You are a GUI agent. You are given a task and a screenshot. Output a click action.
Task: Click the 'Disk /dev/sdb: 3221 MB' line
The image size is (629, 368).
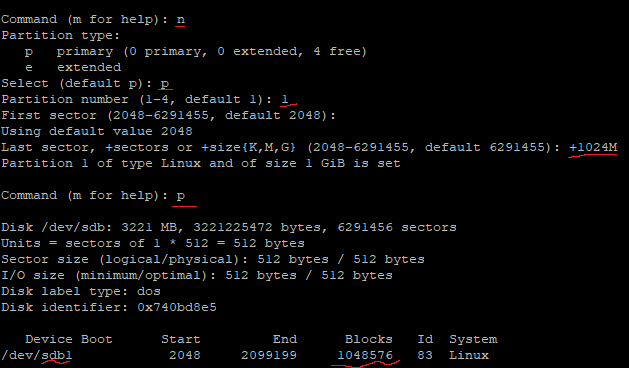(229, 228)
